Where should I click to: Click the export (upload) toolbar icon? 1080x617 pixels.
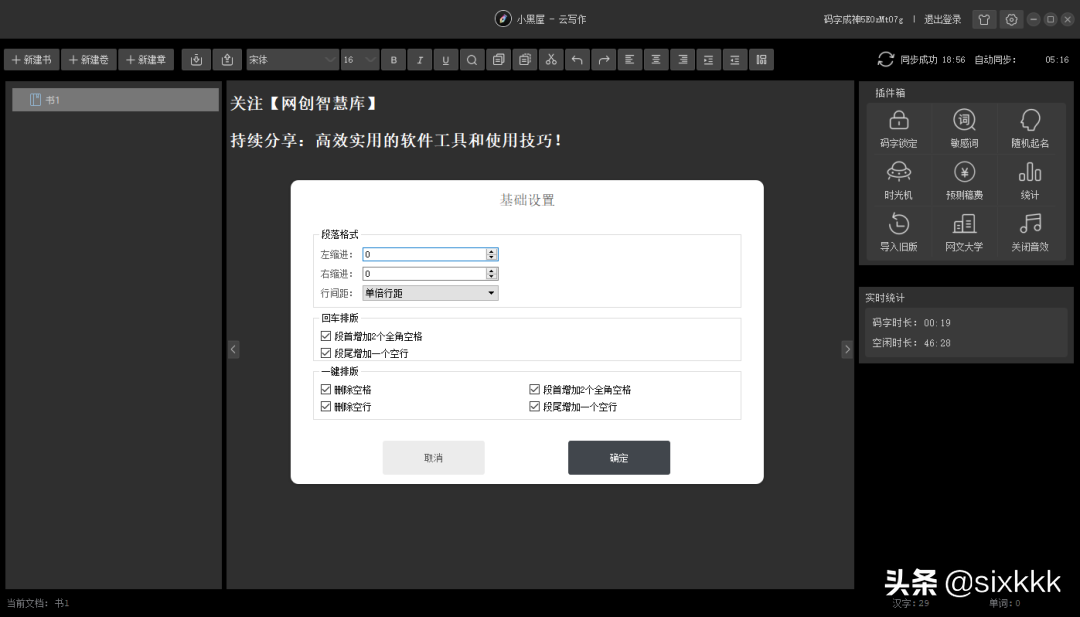pos(227,60)
